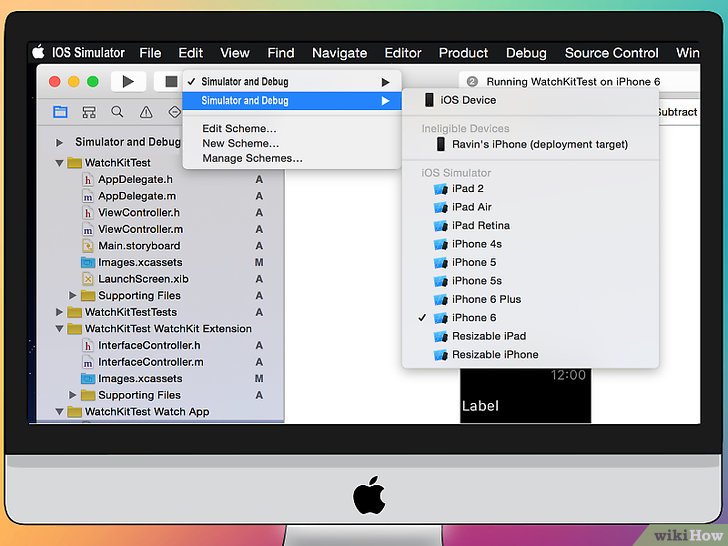Choose Edit Scheme… from scheme menu
The height and width of the screenshot is (546, 728).
click(x=239, y=129)
